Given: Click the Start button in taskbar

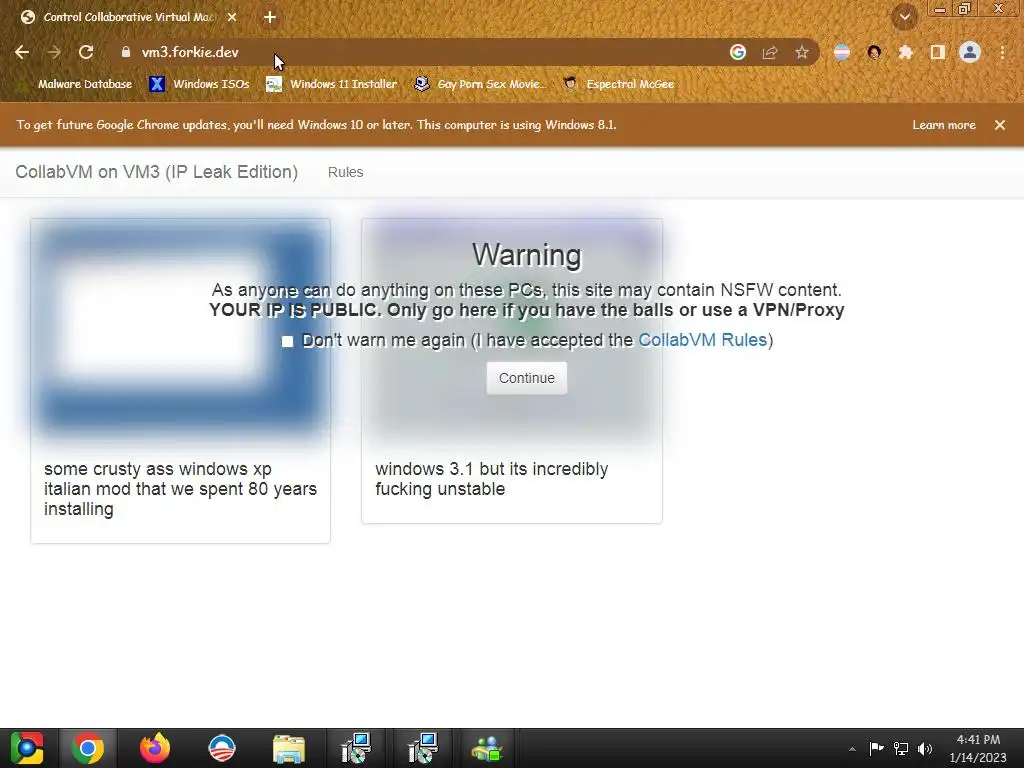Looking at the screenshot, I should [x=27, y=748].
